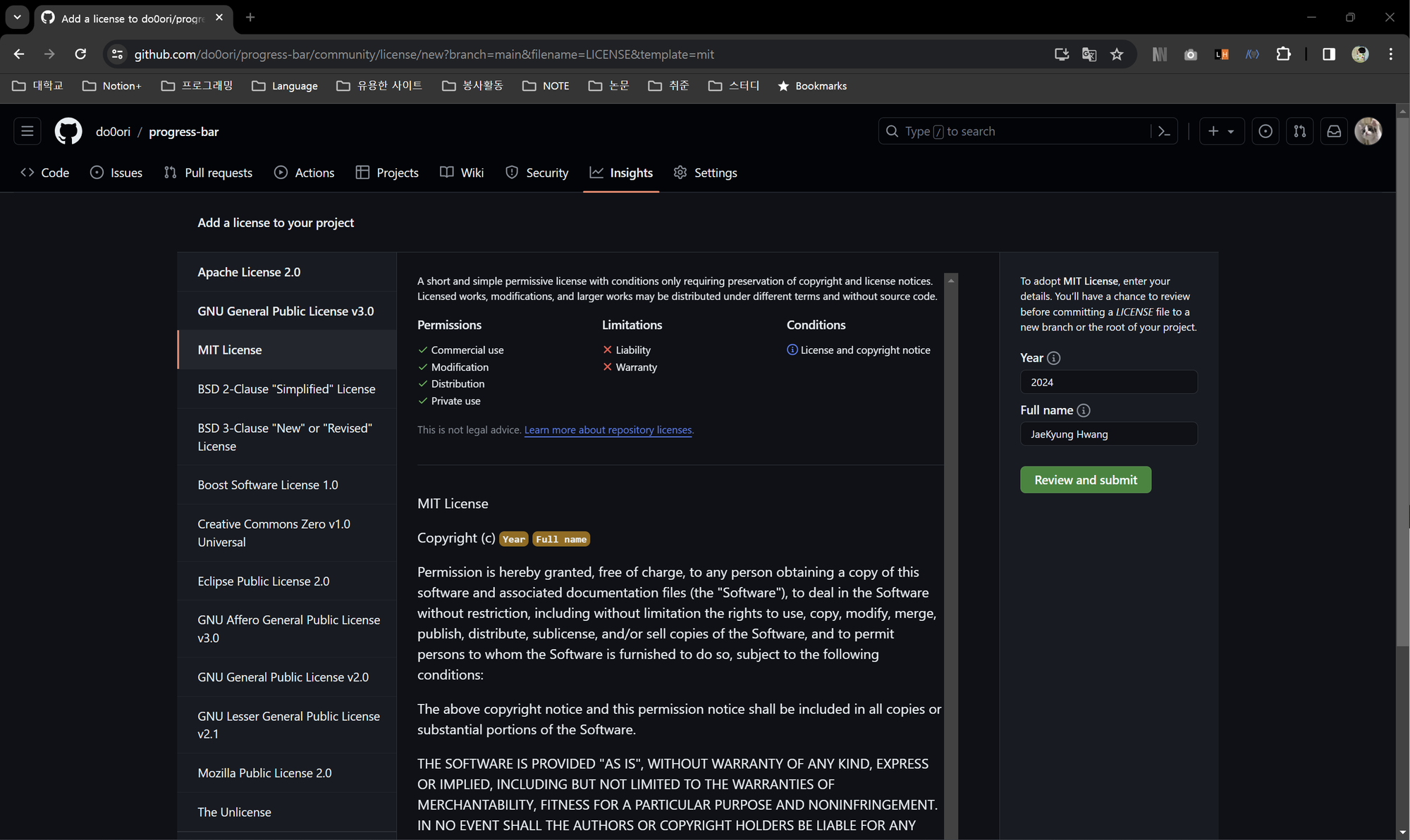Click the Year info icon
The height and width of the screenshot is (840, 1410).
[1053, 358]
